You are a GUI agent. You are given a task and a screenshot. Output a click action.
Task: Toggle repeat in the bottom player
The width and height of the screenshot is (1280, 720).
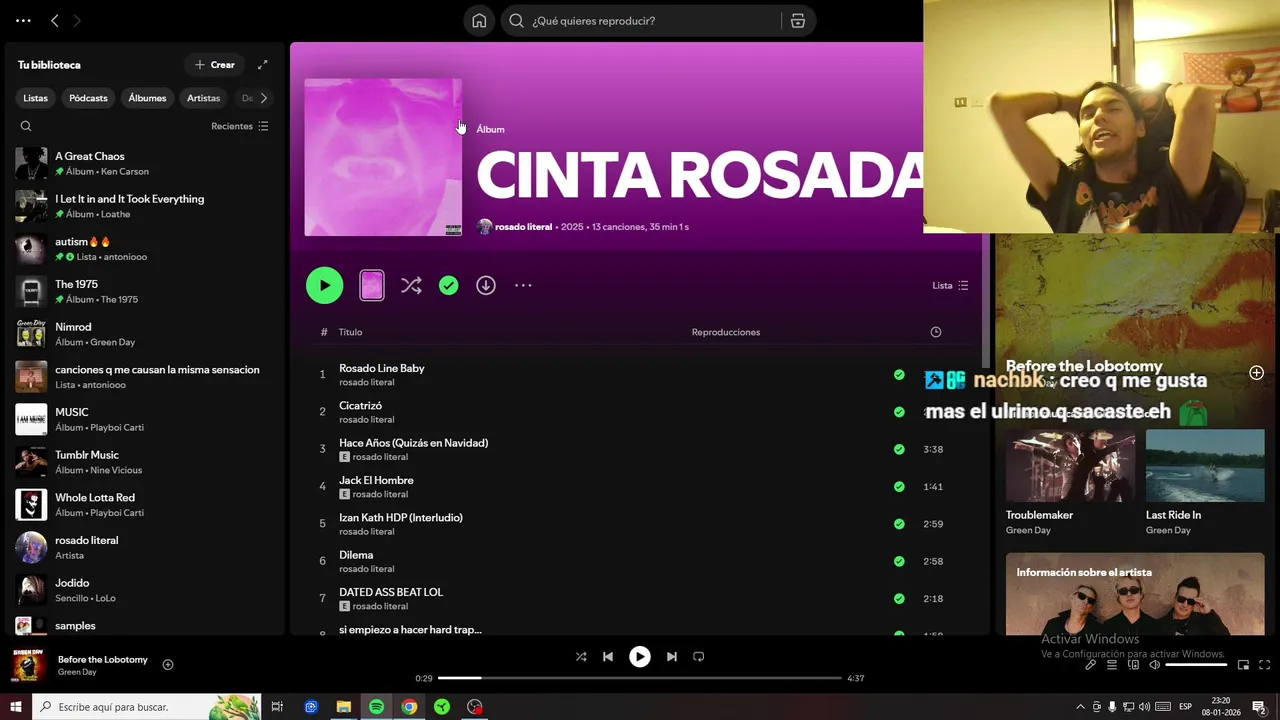coord(699,657)
